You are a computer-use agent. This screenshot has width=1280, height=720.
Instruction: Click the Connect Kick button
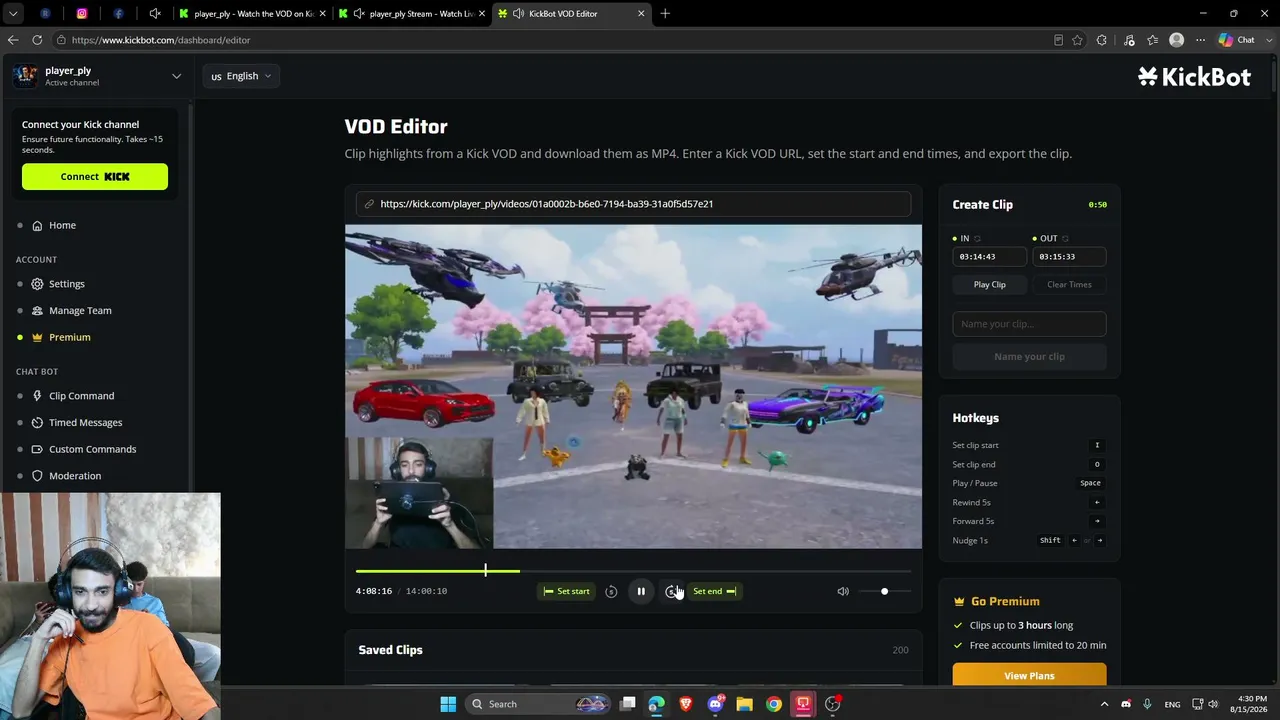(x=95, y=177)
